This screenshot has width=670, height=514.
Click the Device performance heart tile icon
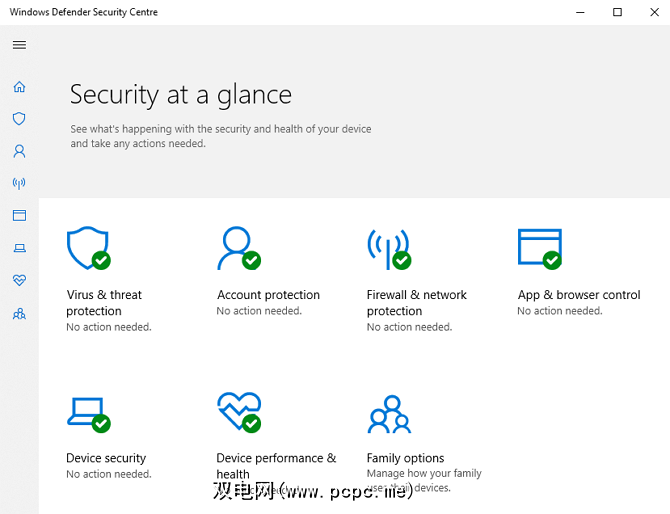point(238,412)
